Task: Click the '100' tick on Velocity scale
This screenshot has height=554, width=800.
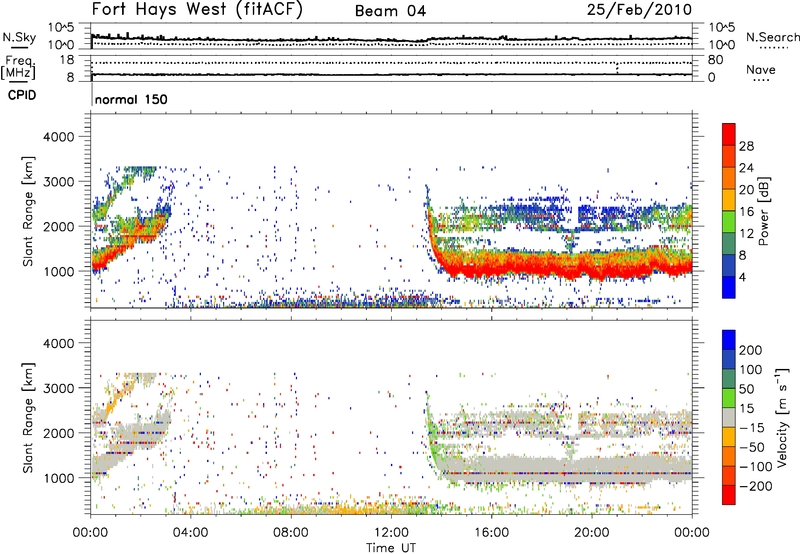Action: pyautogui.click(x=751, y=369)
